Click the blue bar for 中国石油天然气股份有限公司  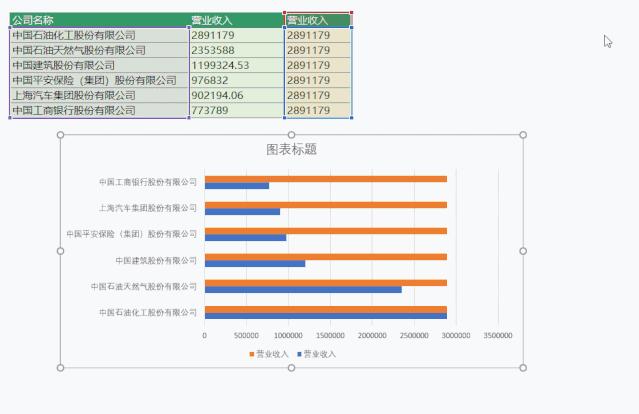[303, 290]
